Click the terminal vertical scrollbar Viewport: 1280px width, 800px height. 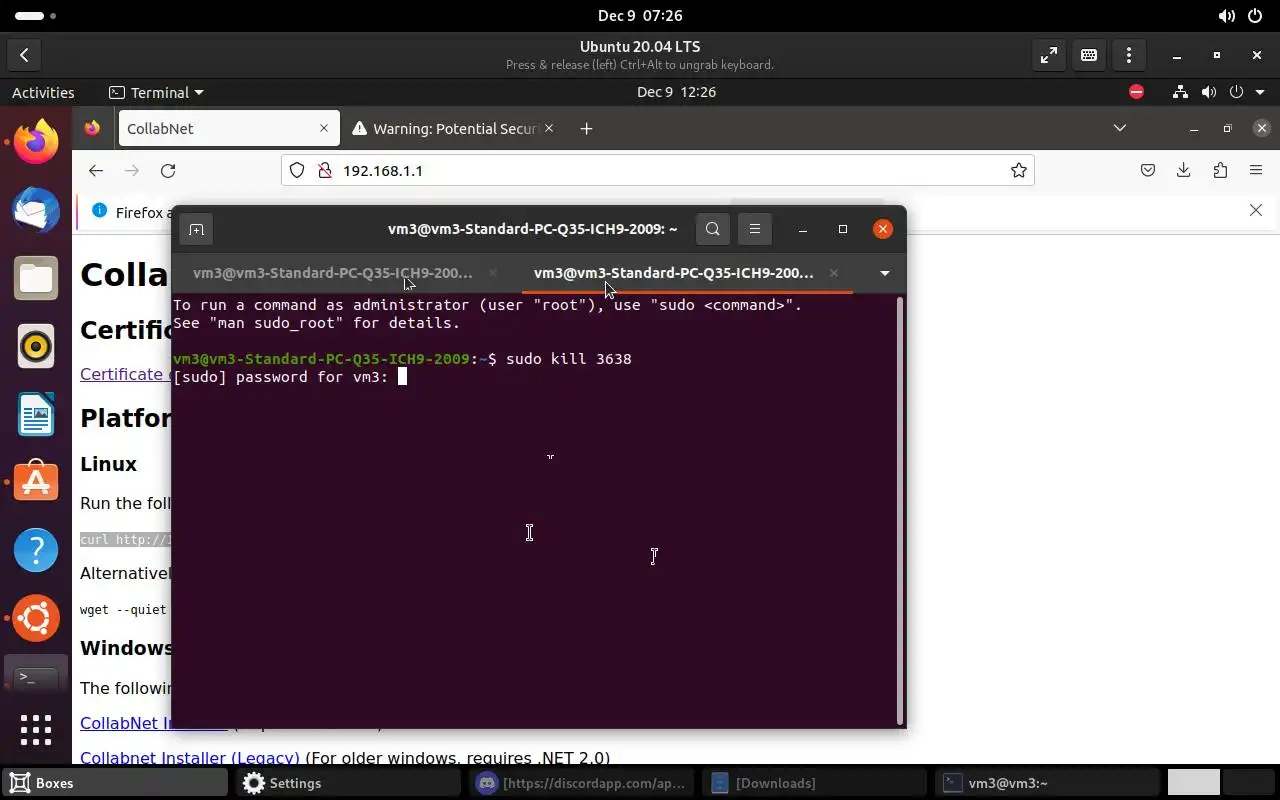click(x=901, y=510)
